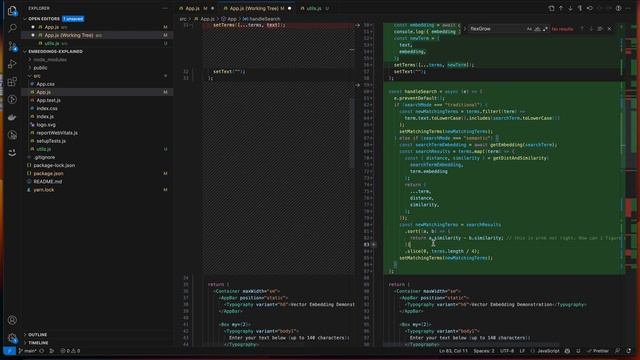Toggle Use Regular Expression in find widget
The image size is (640, 360).
545,29
